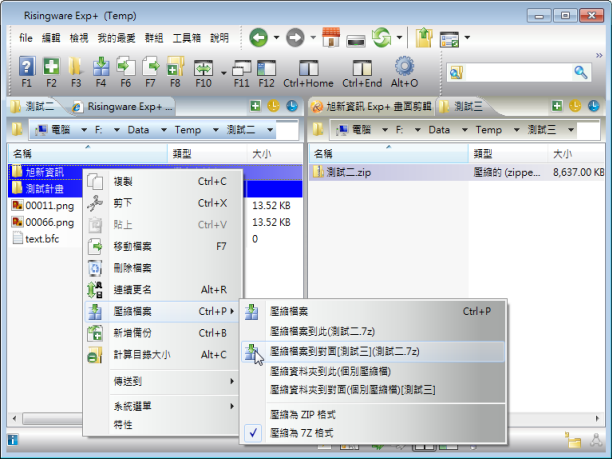612x459 pixels.
Task: Click the F4 compress icon
Action: coord(101,66)
